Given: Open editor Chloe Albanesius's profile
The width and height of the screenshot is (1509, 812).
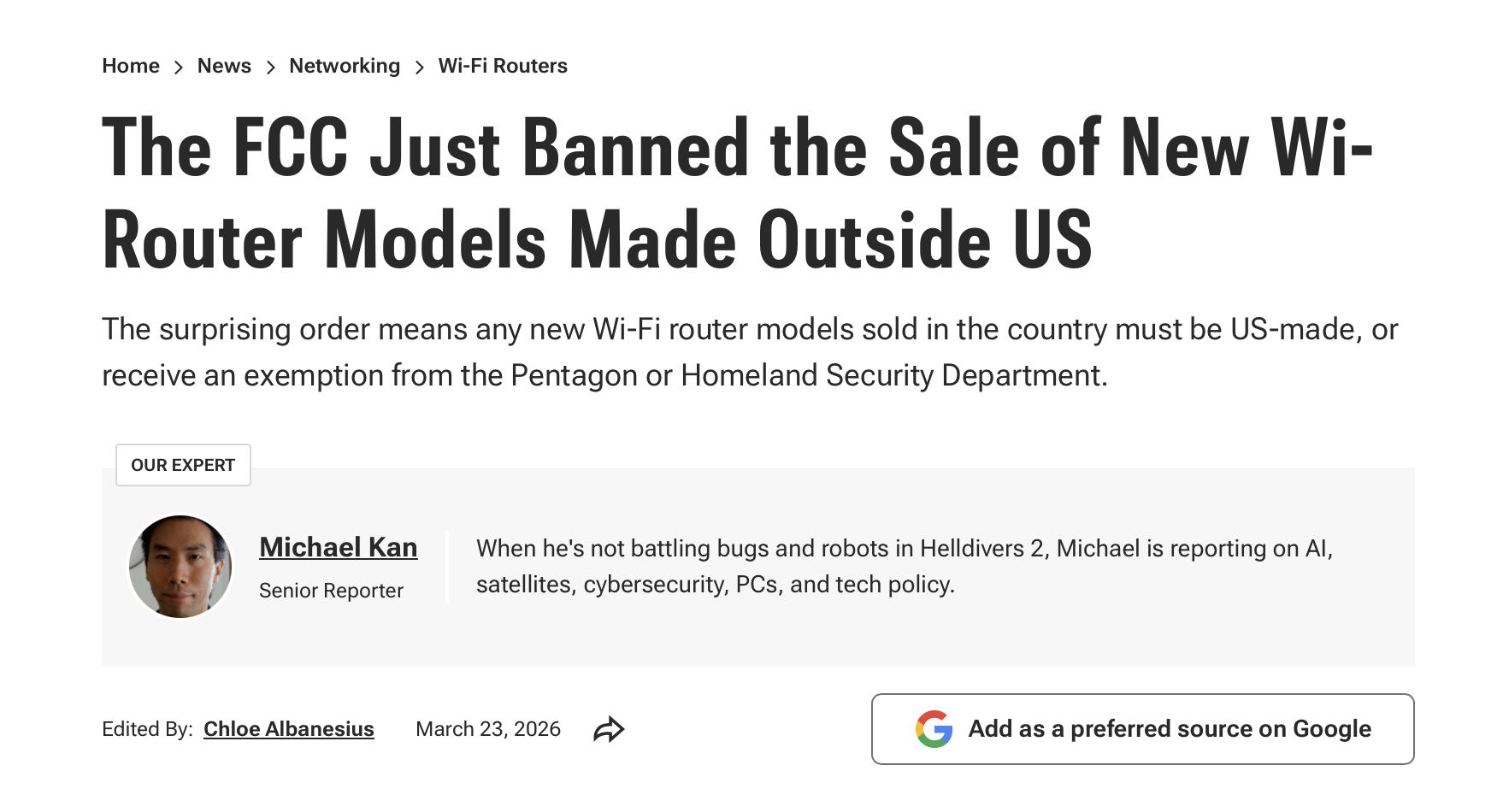Looking at the screenshot, I should (288, 729).
